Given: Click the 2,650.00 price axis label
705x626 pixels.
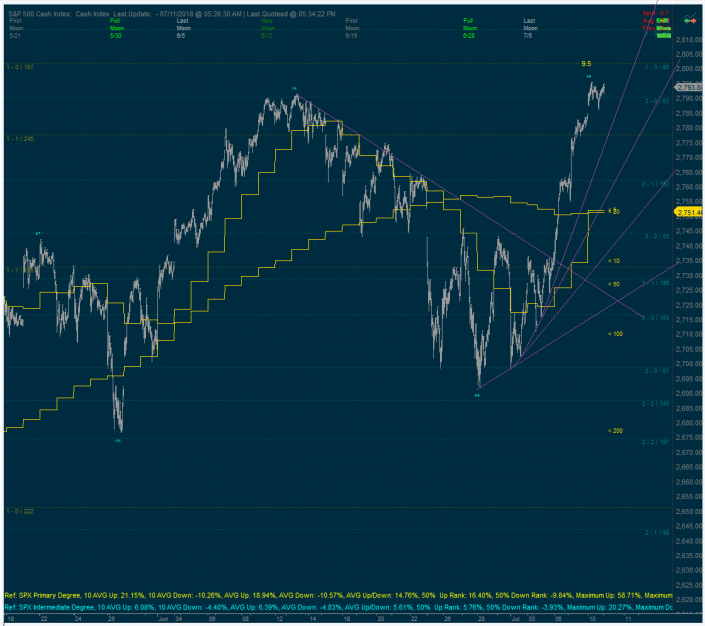Looking at the screenshot, I should pos(689,511).
